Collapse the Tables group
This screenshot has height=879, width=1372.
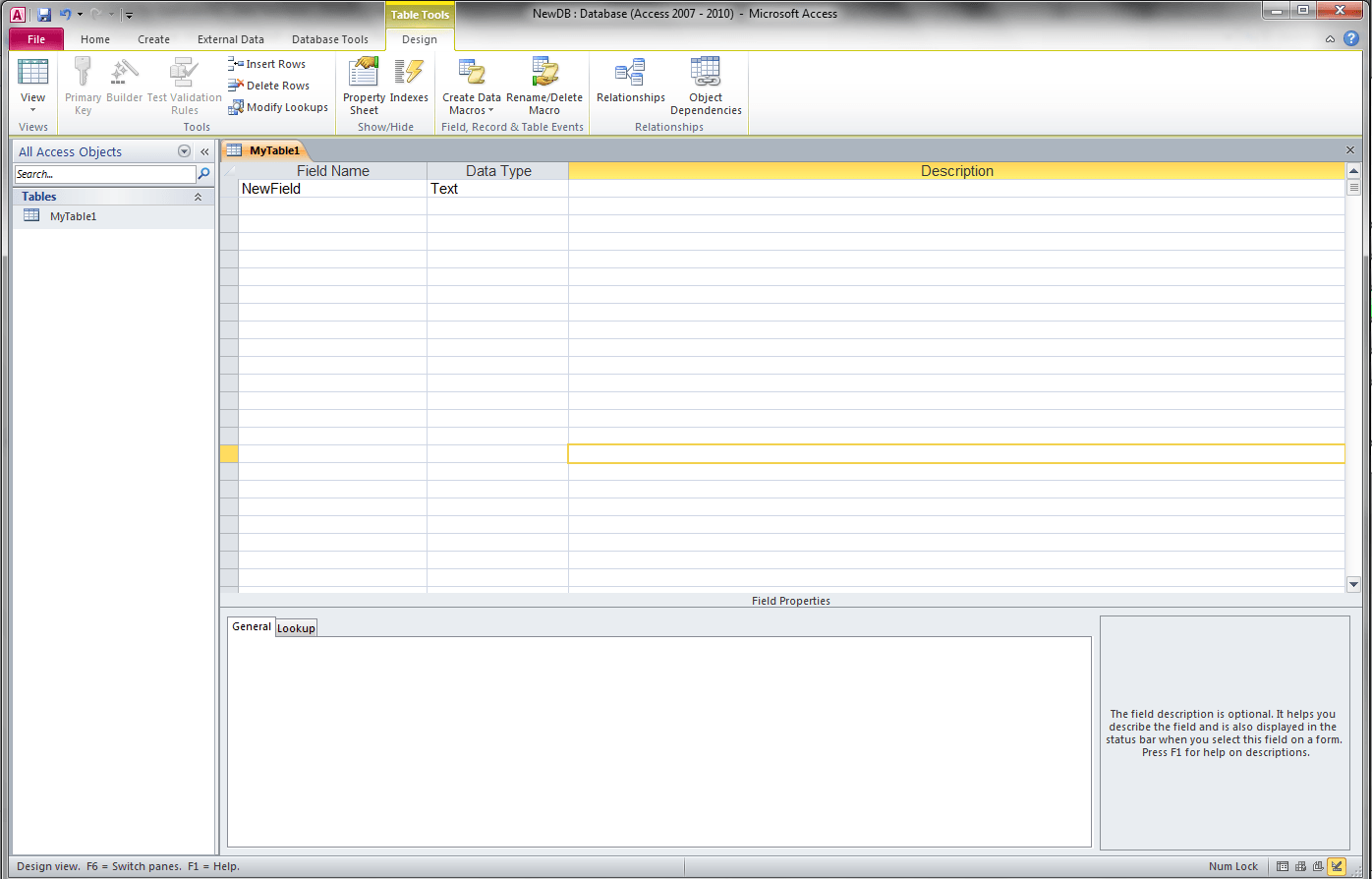coord(198,197)
